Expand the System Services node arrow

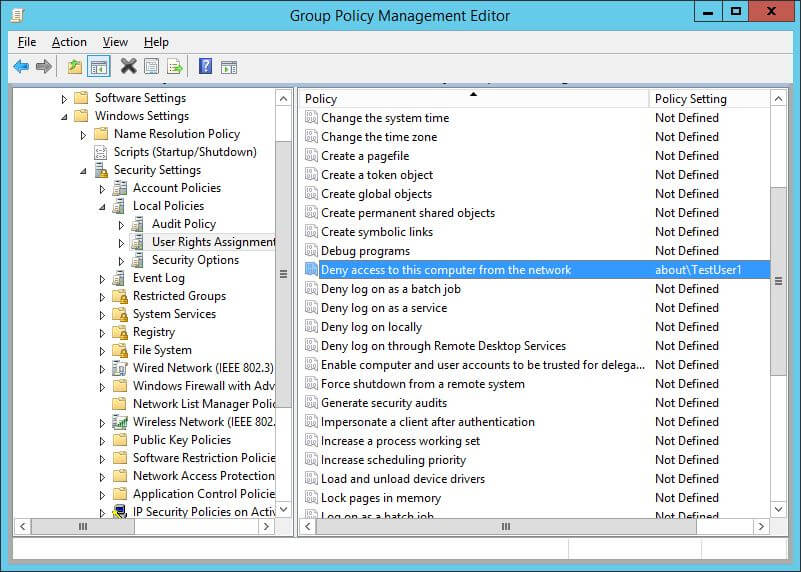[x=102, y=315]
